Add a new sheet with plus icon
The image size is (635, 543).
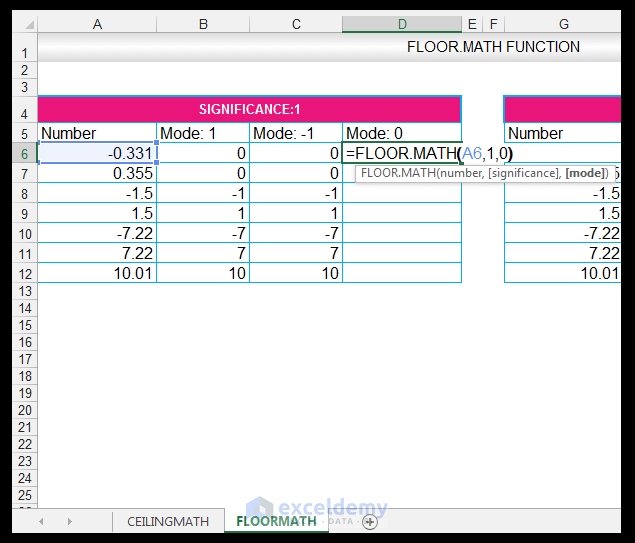[x=370, y=522]
